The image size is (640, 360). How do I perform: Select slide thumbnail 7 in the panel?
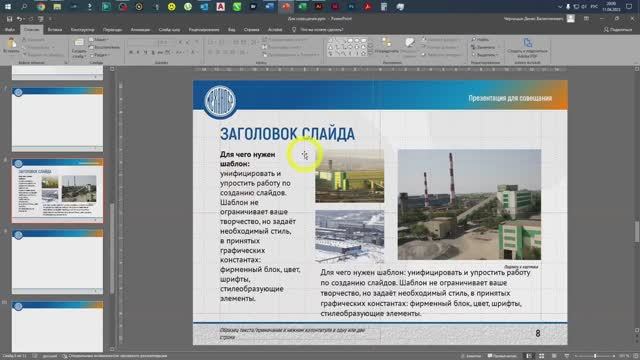pyautogui.click(x=57, y=119)
